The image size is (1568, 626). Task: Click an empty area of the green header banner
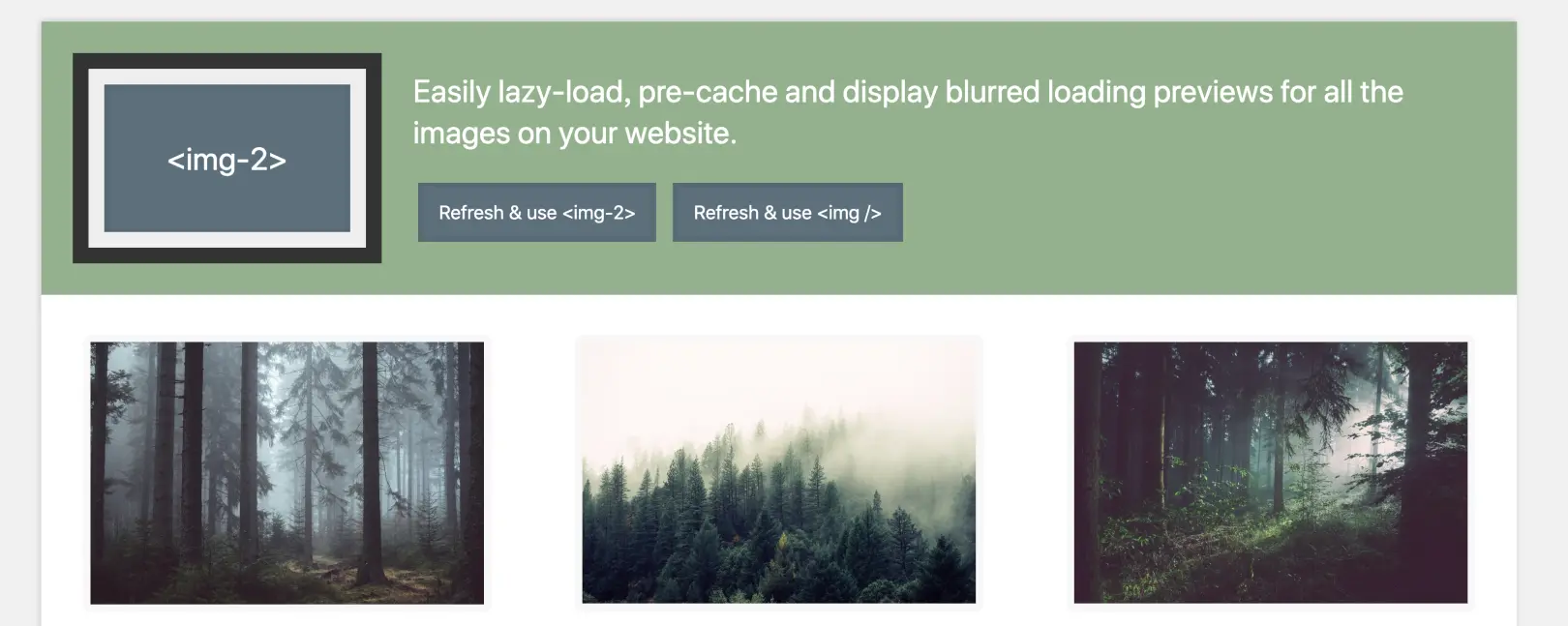1210,223
